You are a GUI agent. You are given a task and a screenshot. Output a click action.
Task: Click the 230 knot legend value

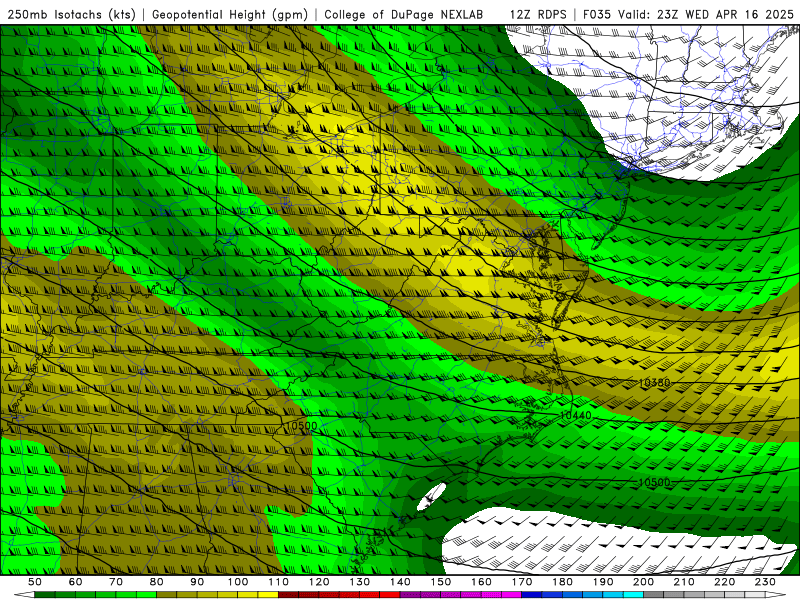[x=765, y=582]
